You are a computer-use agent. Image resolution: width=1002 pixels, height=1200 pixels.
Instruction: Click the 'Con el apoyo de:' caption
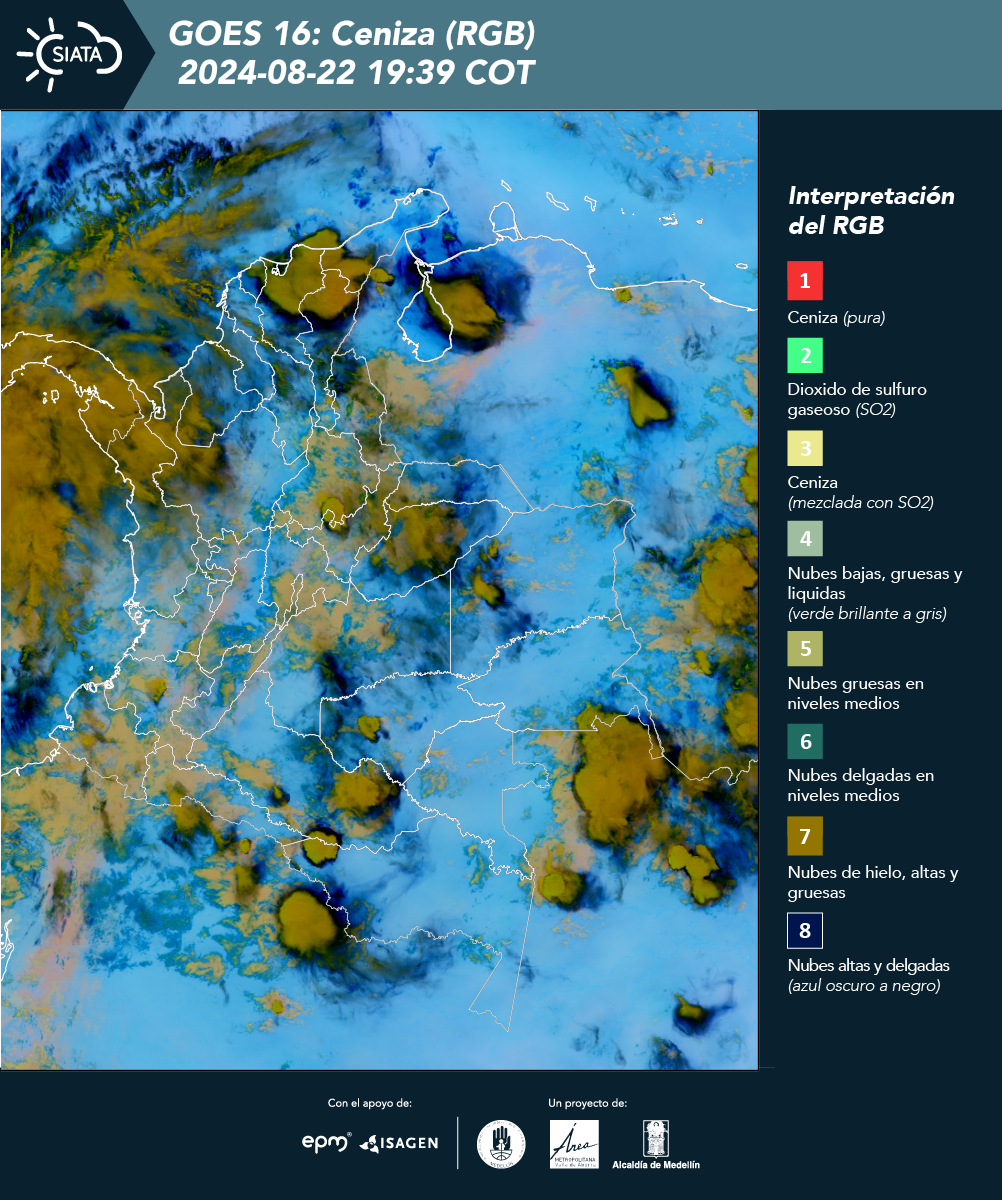pos(370,1103)
